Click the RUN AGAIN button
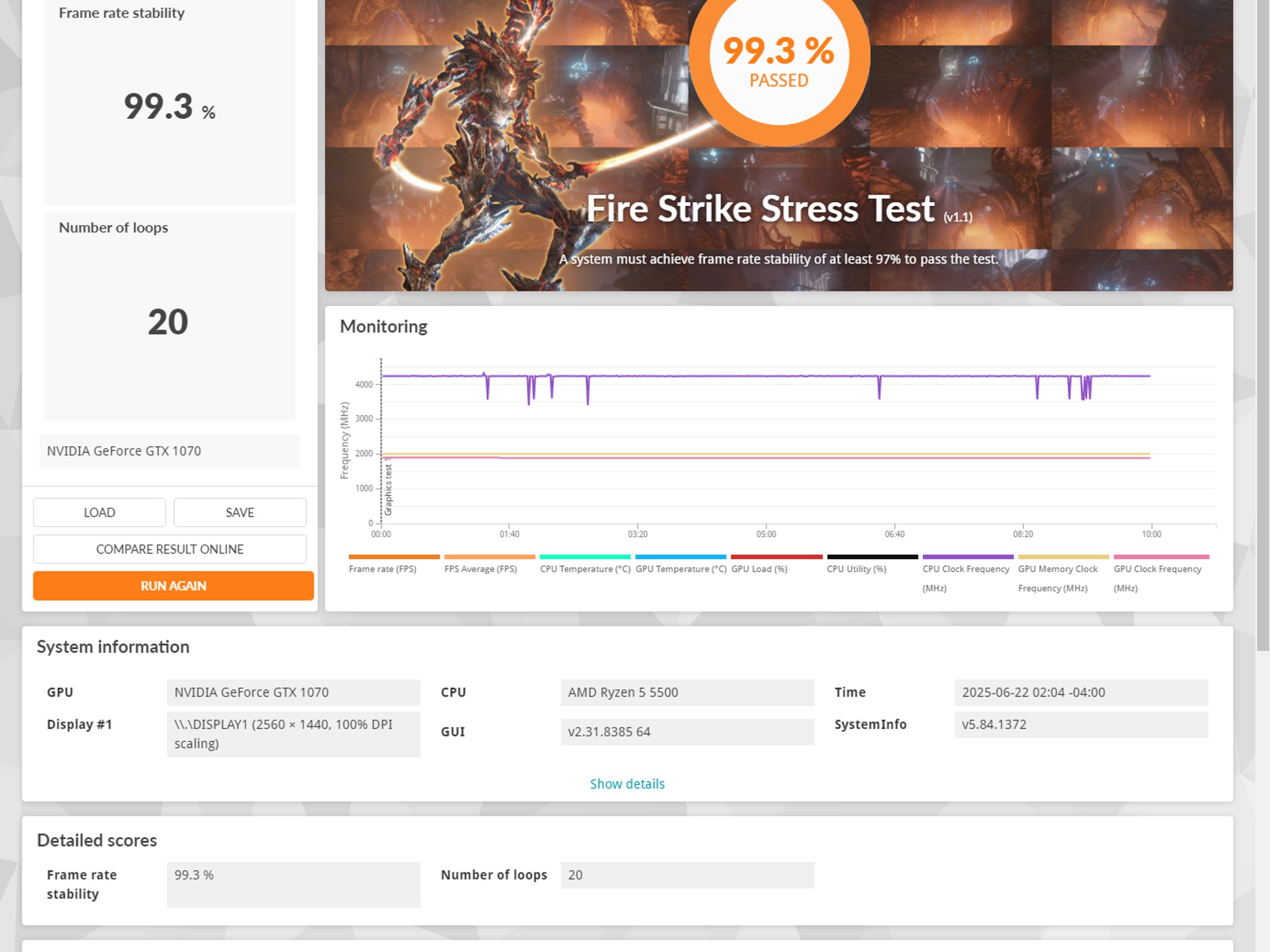 click(172, 586)
